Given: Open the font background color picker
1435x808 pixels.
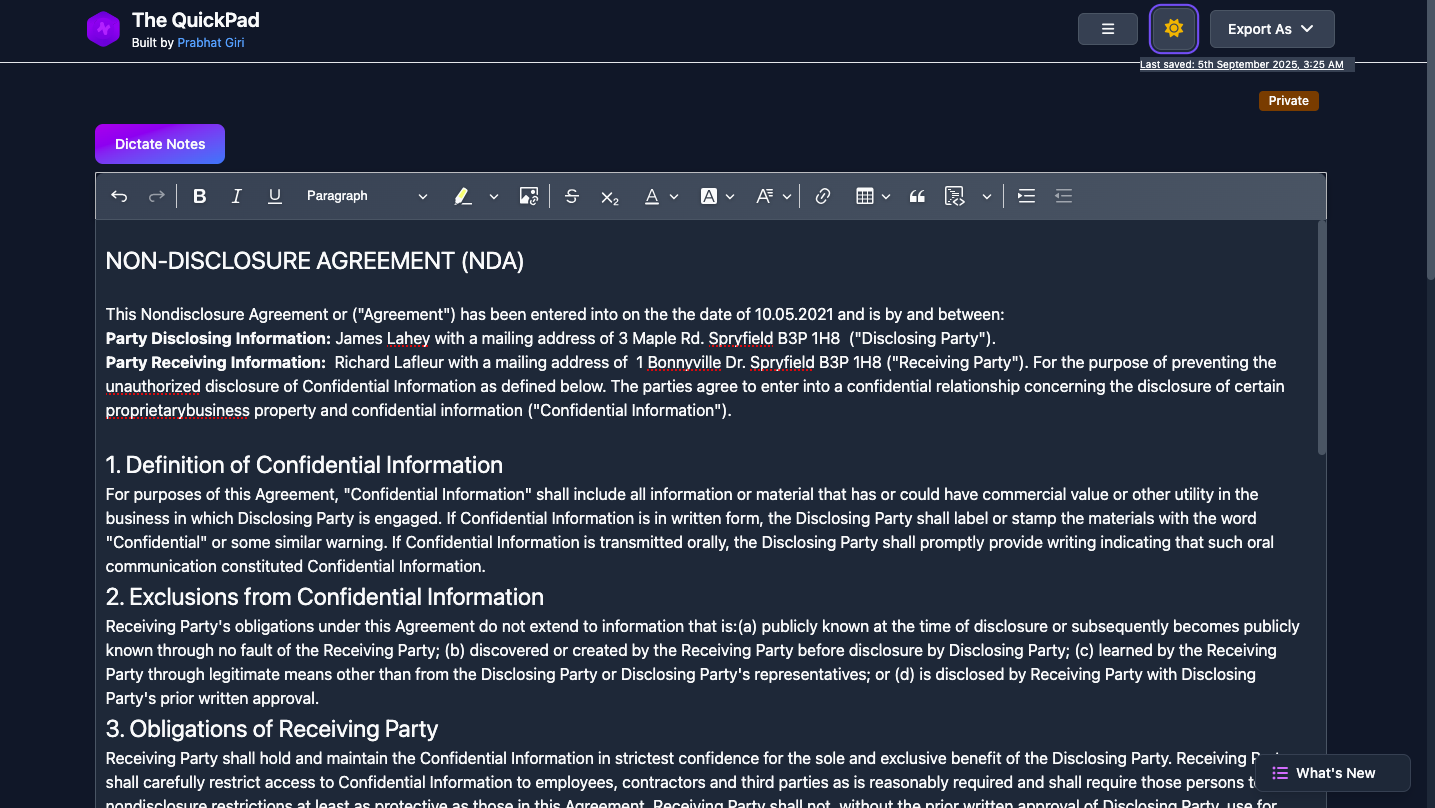Looking at the screenshot, I should click(x=717, y=196).
